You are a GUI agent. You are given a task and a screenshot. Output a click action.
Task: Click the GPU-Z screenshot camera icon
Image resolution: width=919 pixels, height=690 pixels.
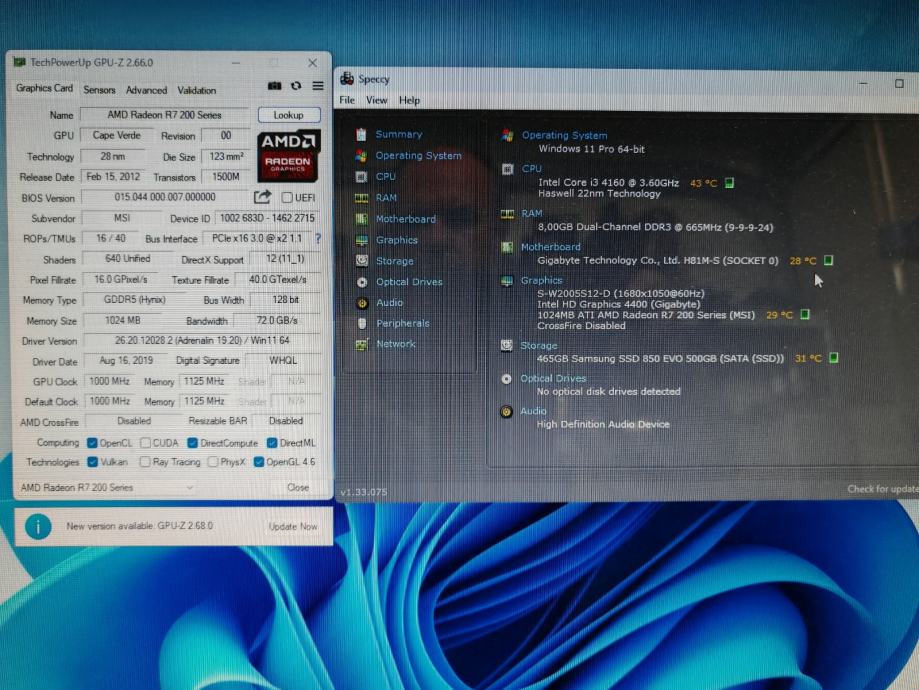[275, 87]
